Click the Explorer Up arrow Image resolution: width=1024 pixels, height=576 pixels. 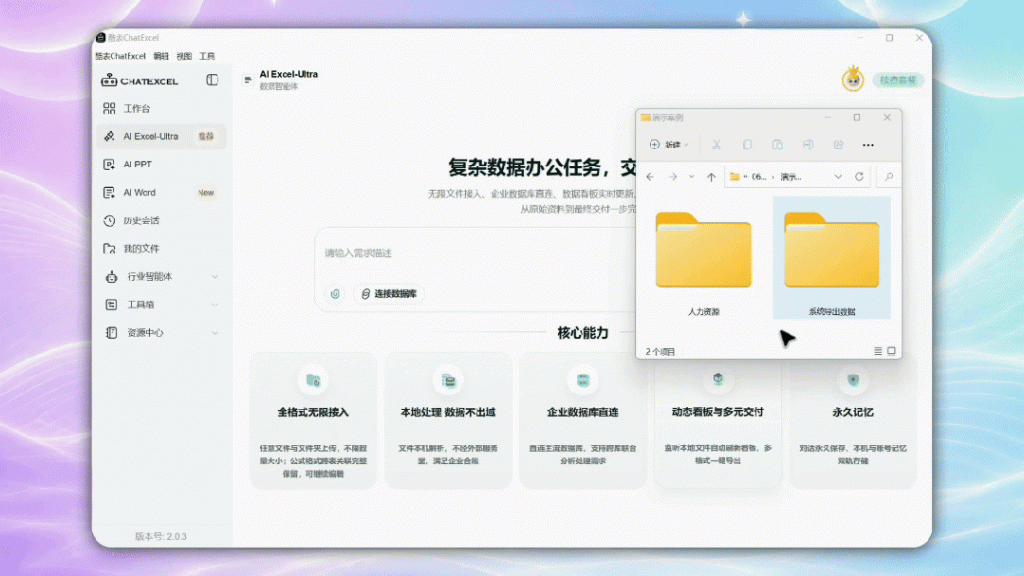pyautogui.click(x=711, y=177)
